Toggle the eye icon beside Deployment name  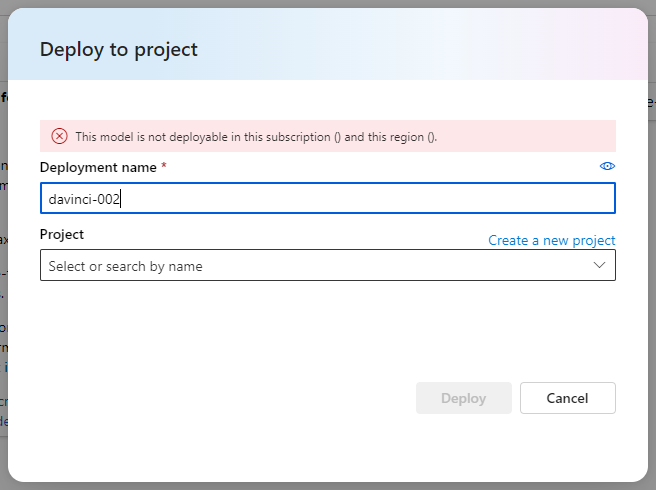click(x=607, y=166)
